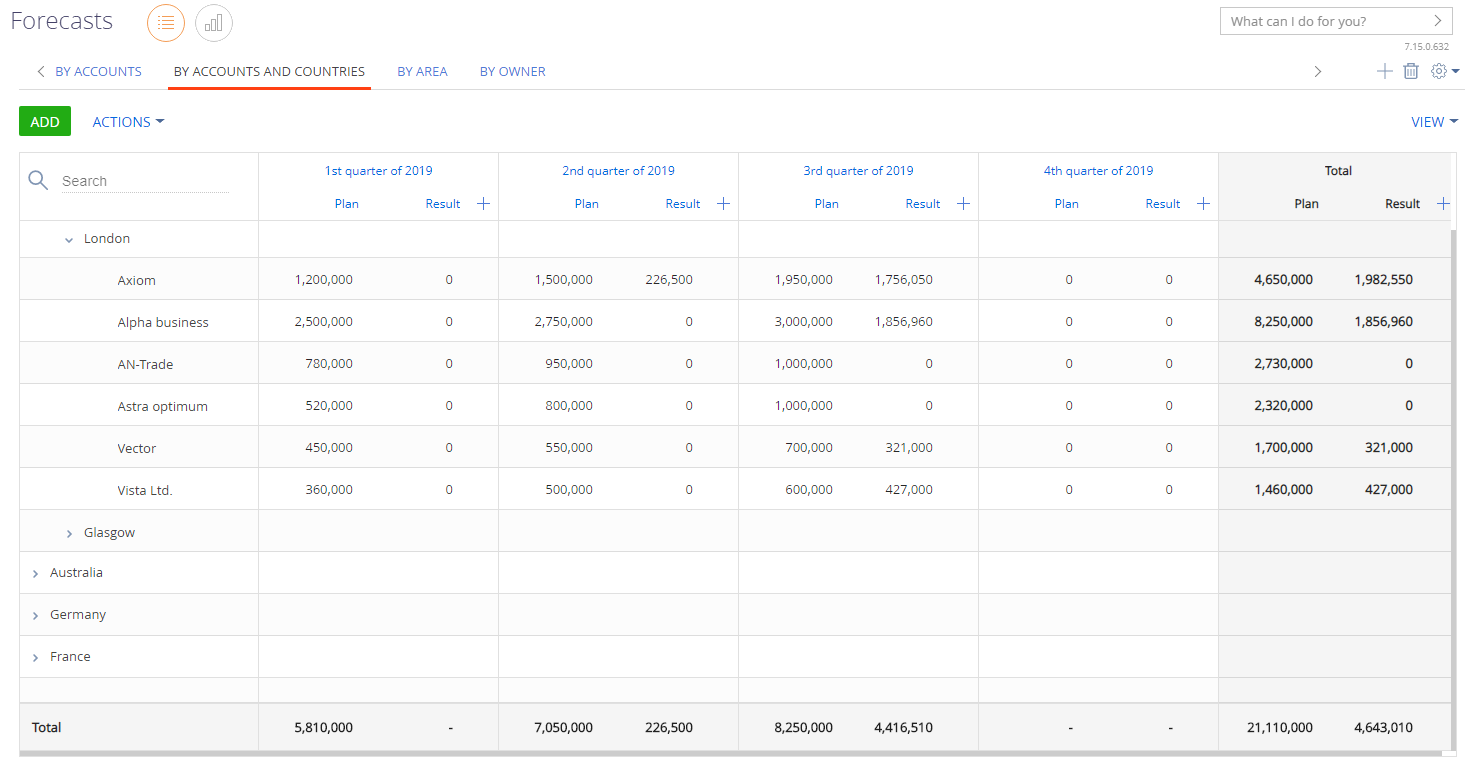
Task: Select the AN-Trade account row
Action: 735,363
